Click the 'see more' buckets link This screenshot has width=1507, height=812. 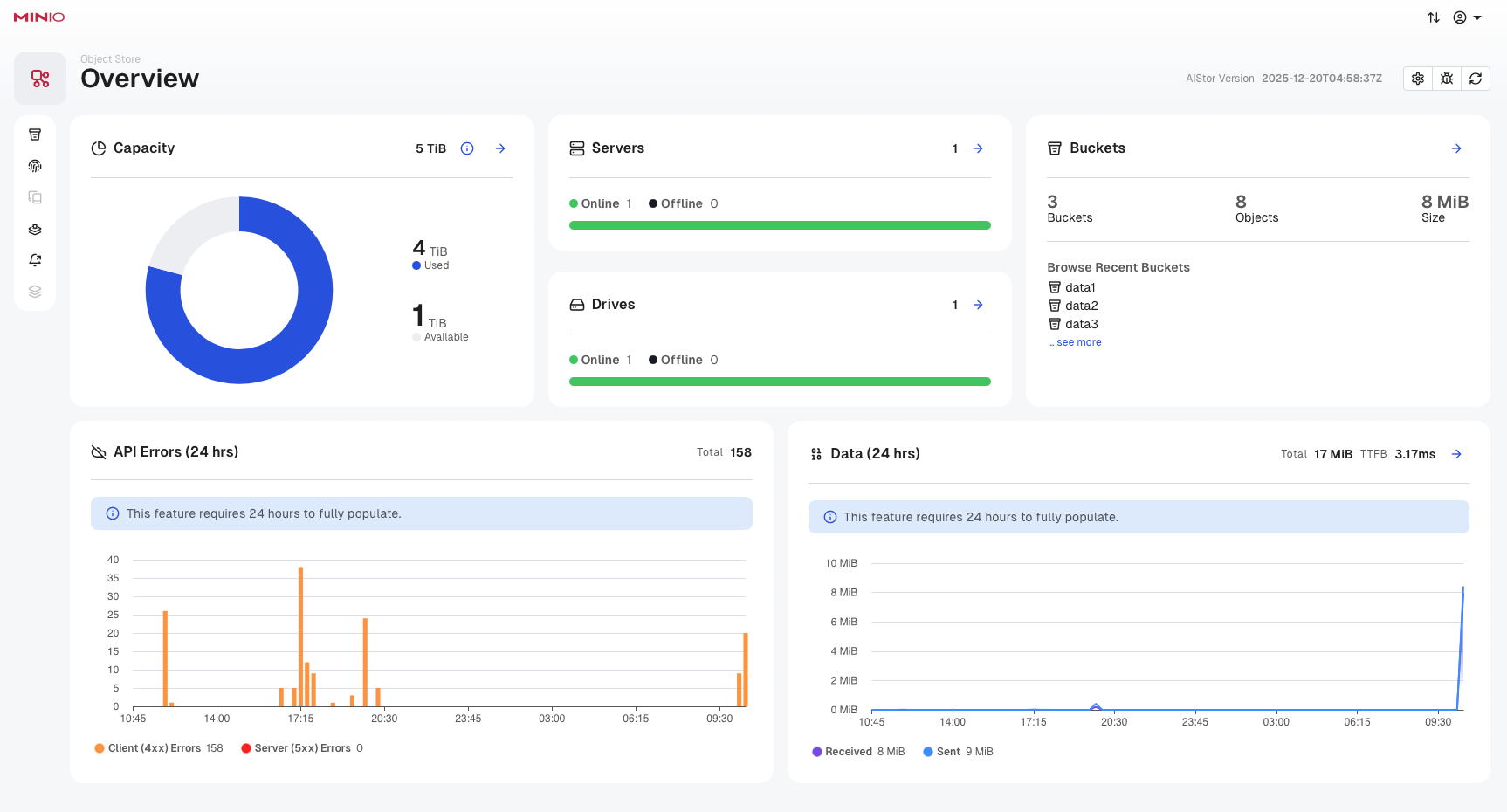coord(1078,342)
